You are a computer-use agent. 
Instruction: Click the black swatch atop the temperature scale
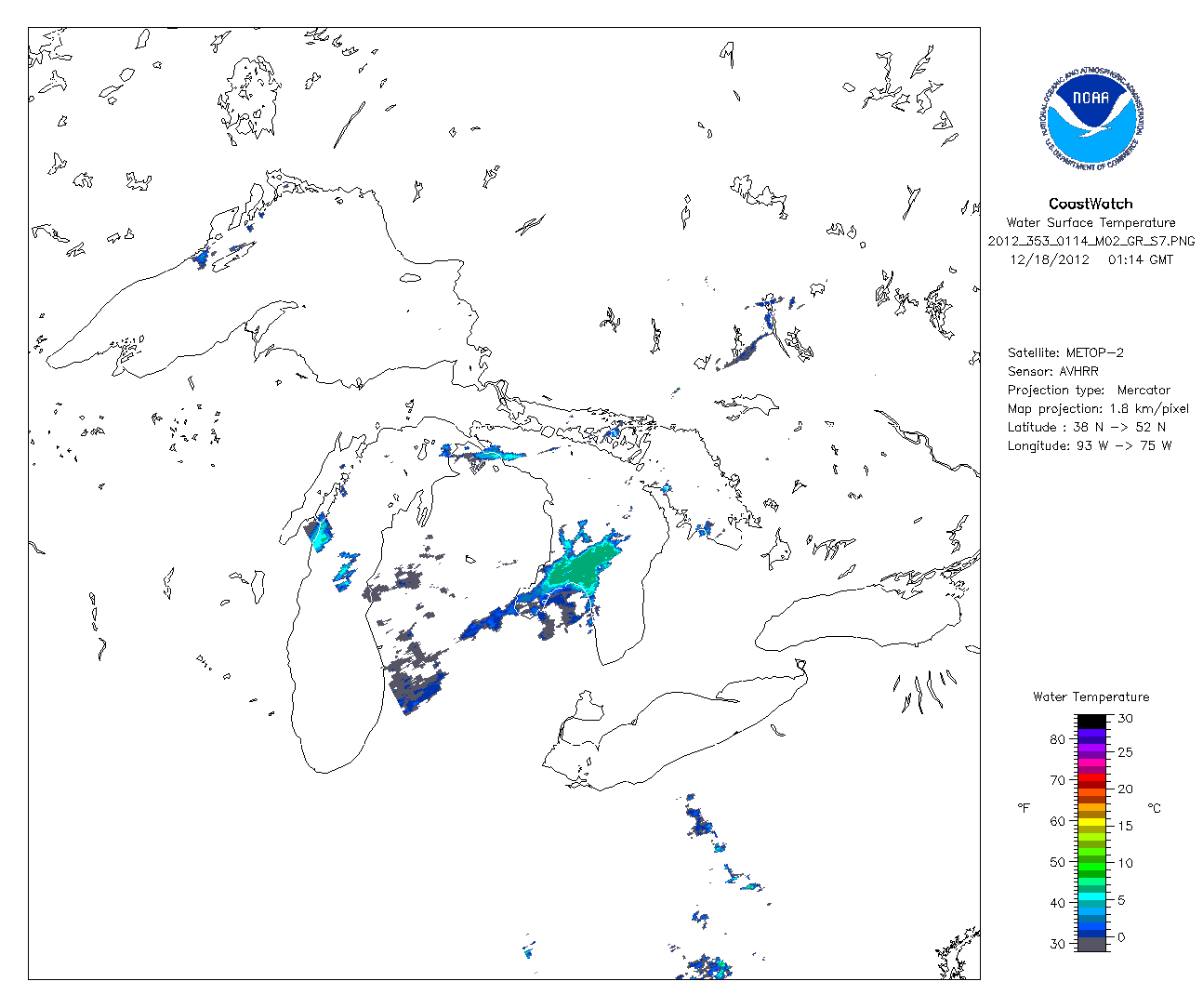(x=1091, y=722)
